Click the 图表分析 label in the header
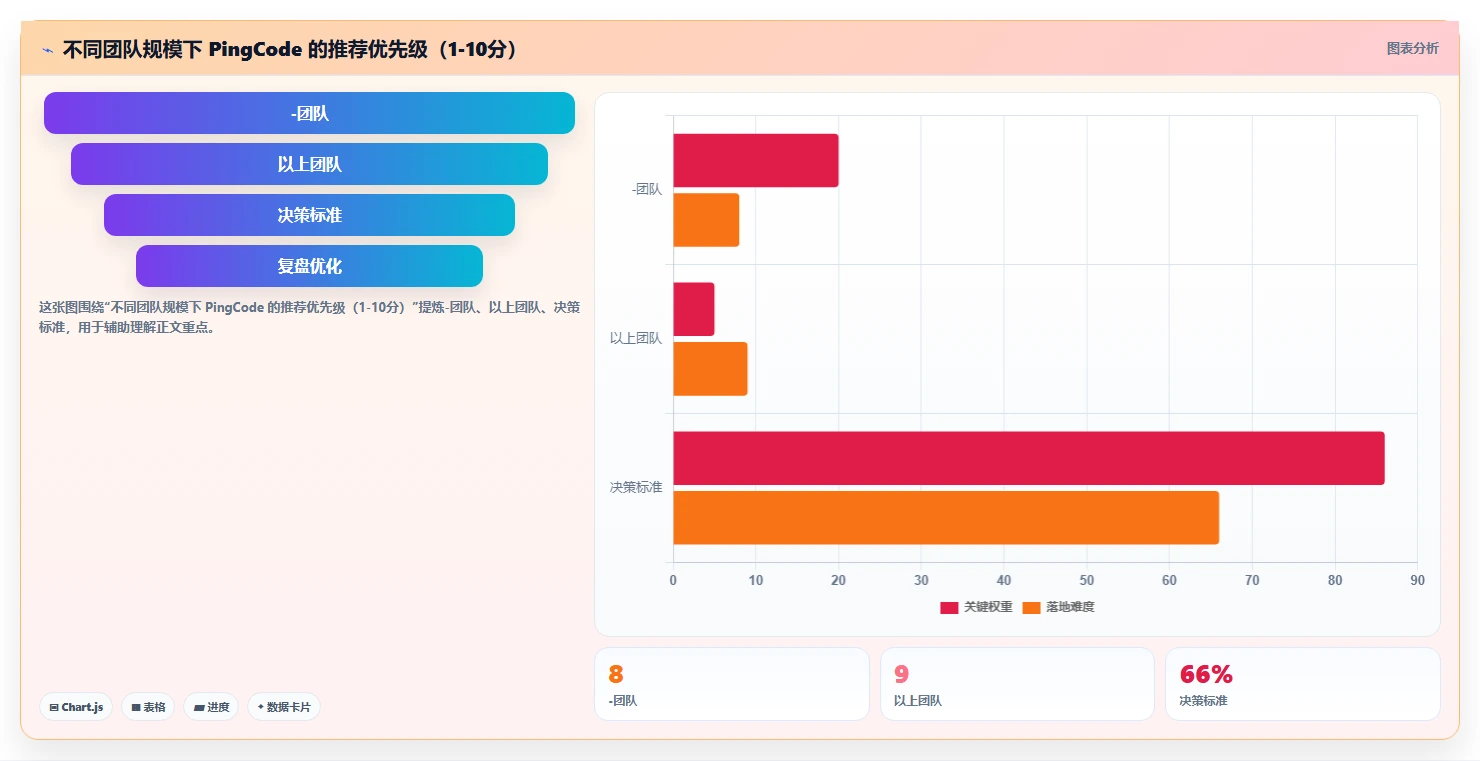Image resolution: width=1480 pixels, height=761 pixels. (1412, 48)
